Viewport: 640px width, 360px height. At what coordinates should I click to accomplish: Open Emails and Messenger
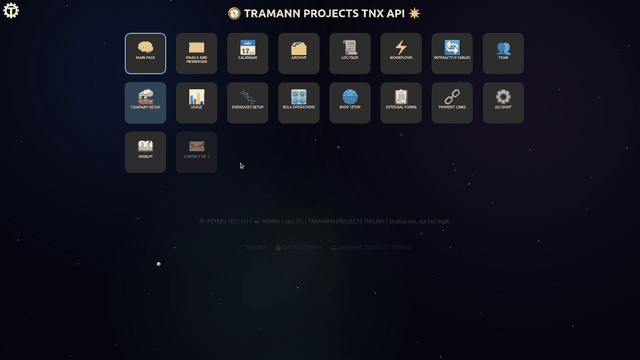[x=196, y=53]
